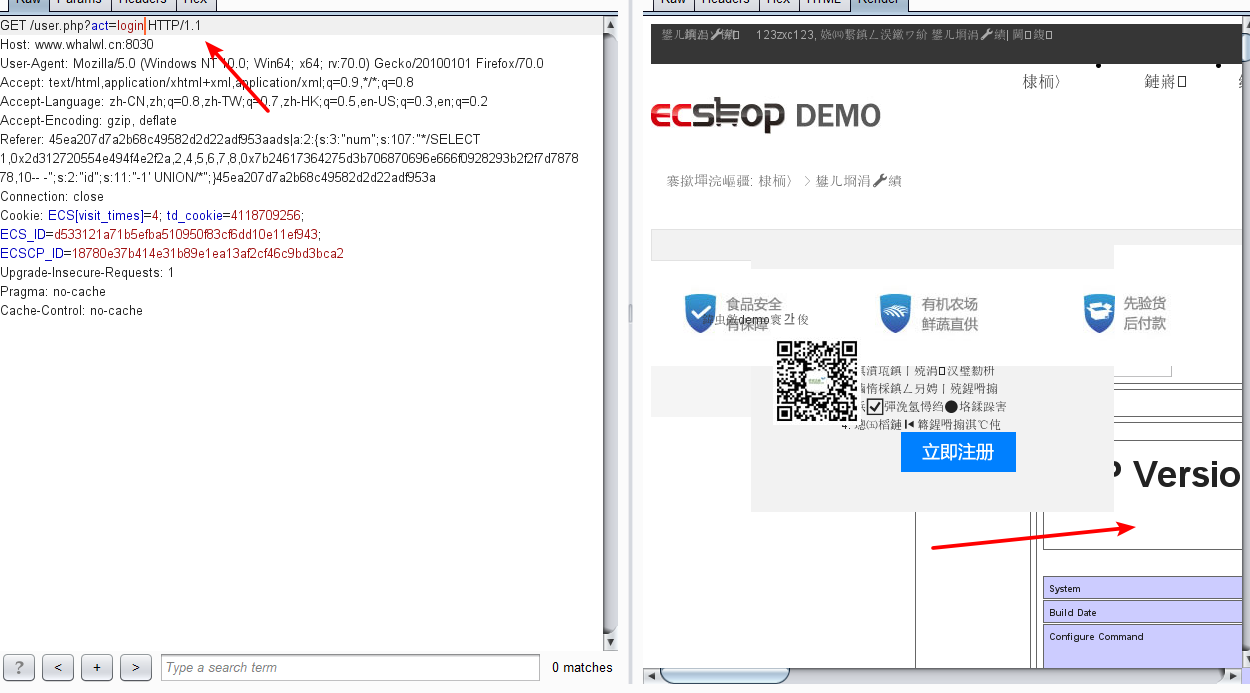
Task: Click the 'ECS[visit_times]=4' cookie value
Action: [x=104, y=215]
